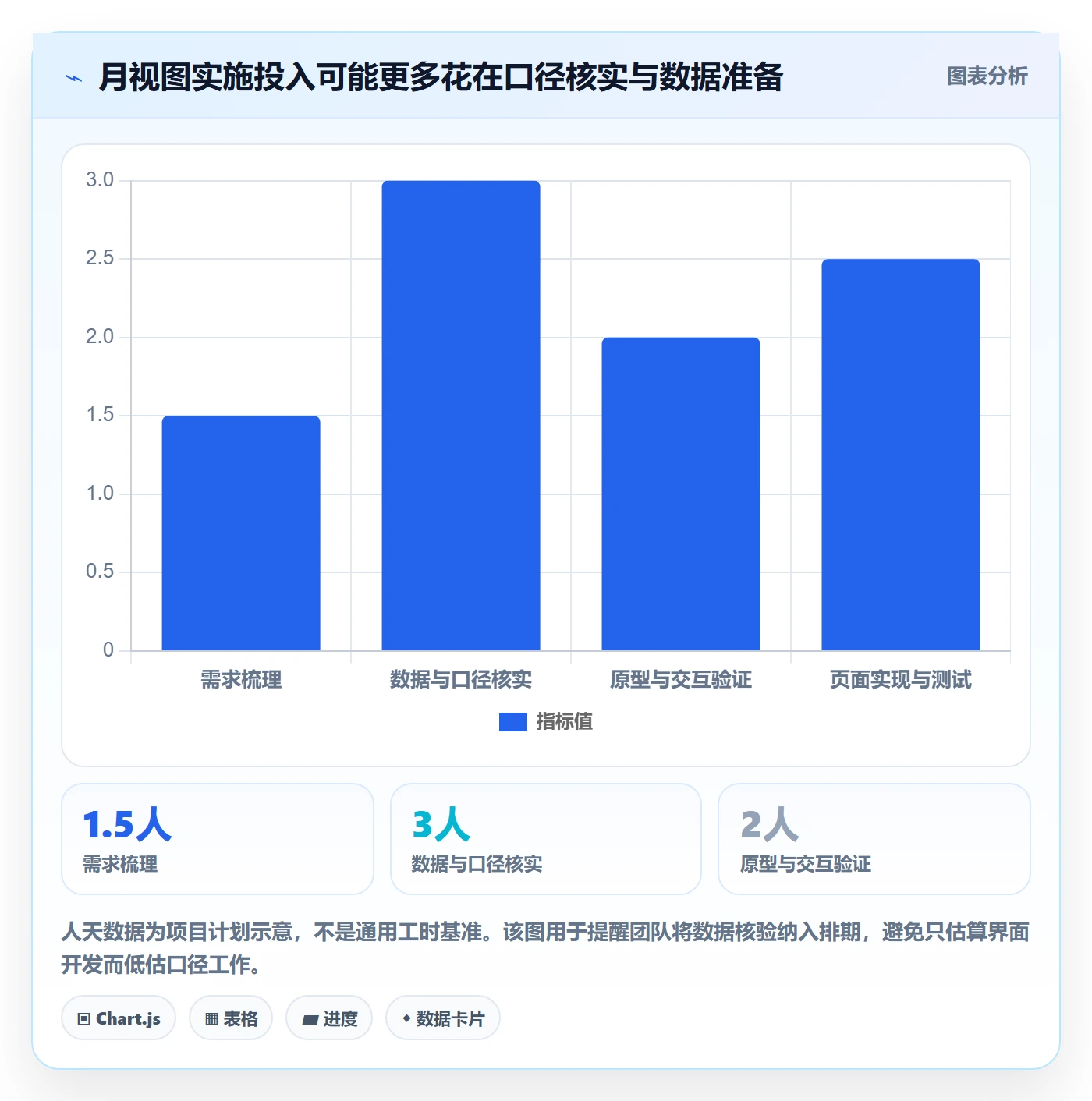This screenshot has height=1101, width=1092.
Task: Select the 原型与交互验证 bar
Action: pyautogui.click(x=681, y=494)
